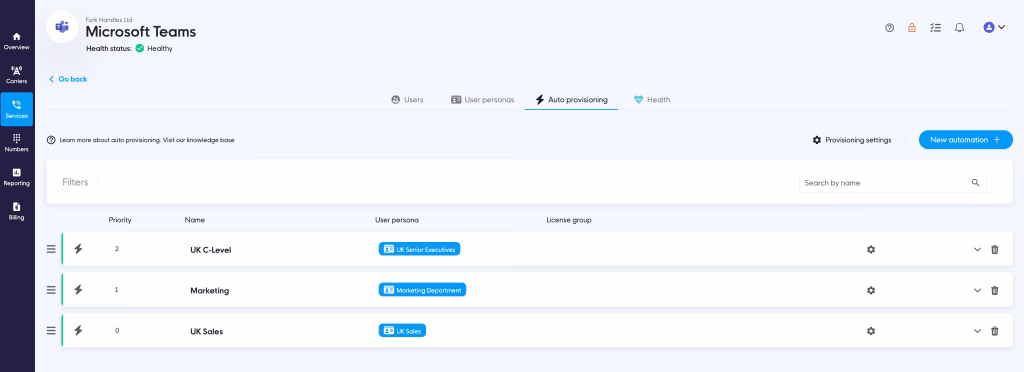Delete the UK C-Level automation
Viewport: 1024px width, 372px height.
click(995, 249)
